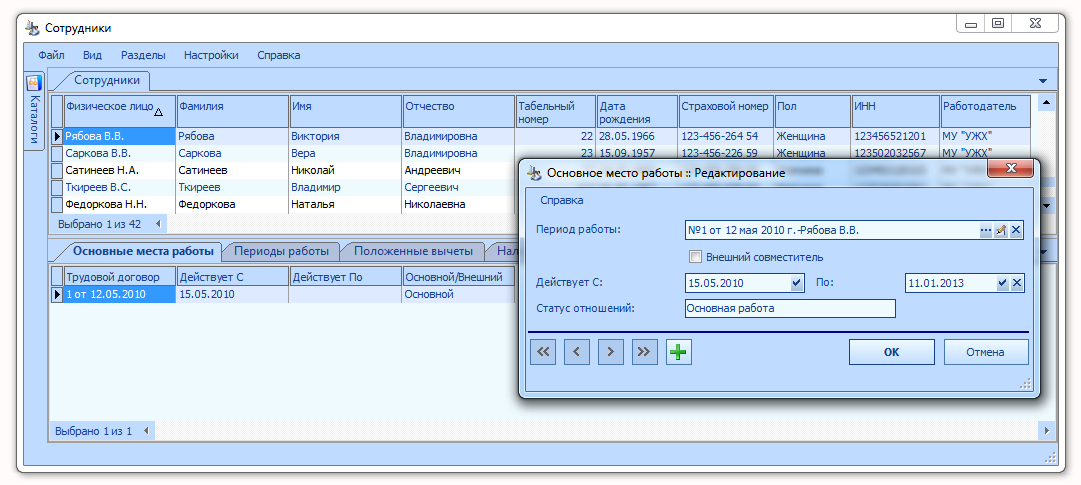
Task: Click the Страховой номер column header
Action: pos(727,112)
